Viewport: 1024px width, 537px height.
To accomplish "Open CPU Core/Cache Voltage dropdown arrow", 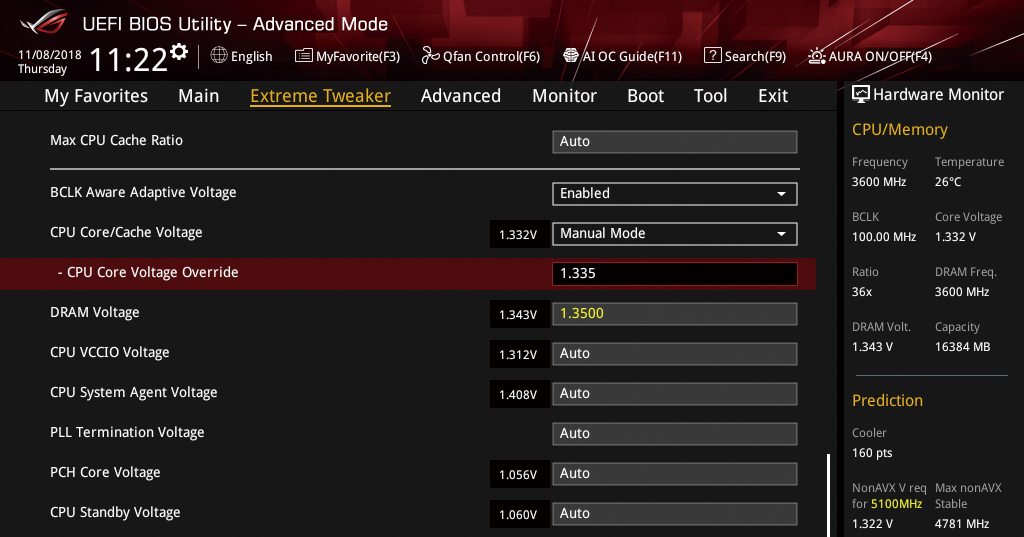I will [781, 234].
